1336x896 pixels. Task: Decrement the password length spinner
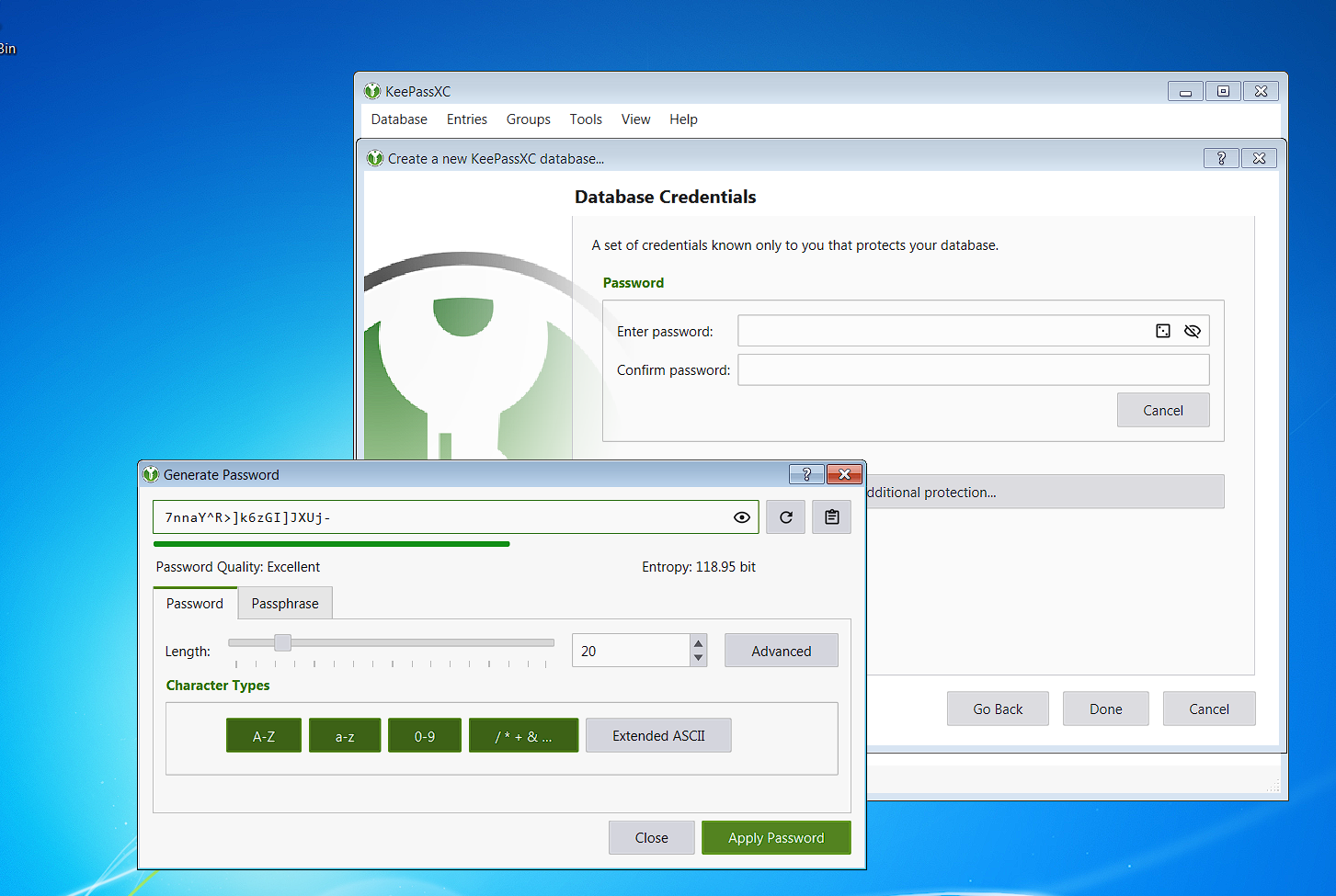pos(698,657)
